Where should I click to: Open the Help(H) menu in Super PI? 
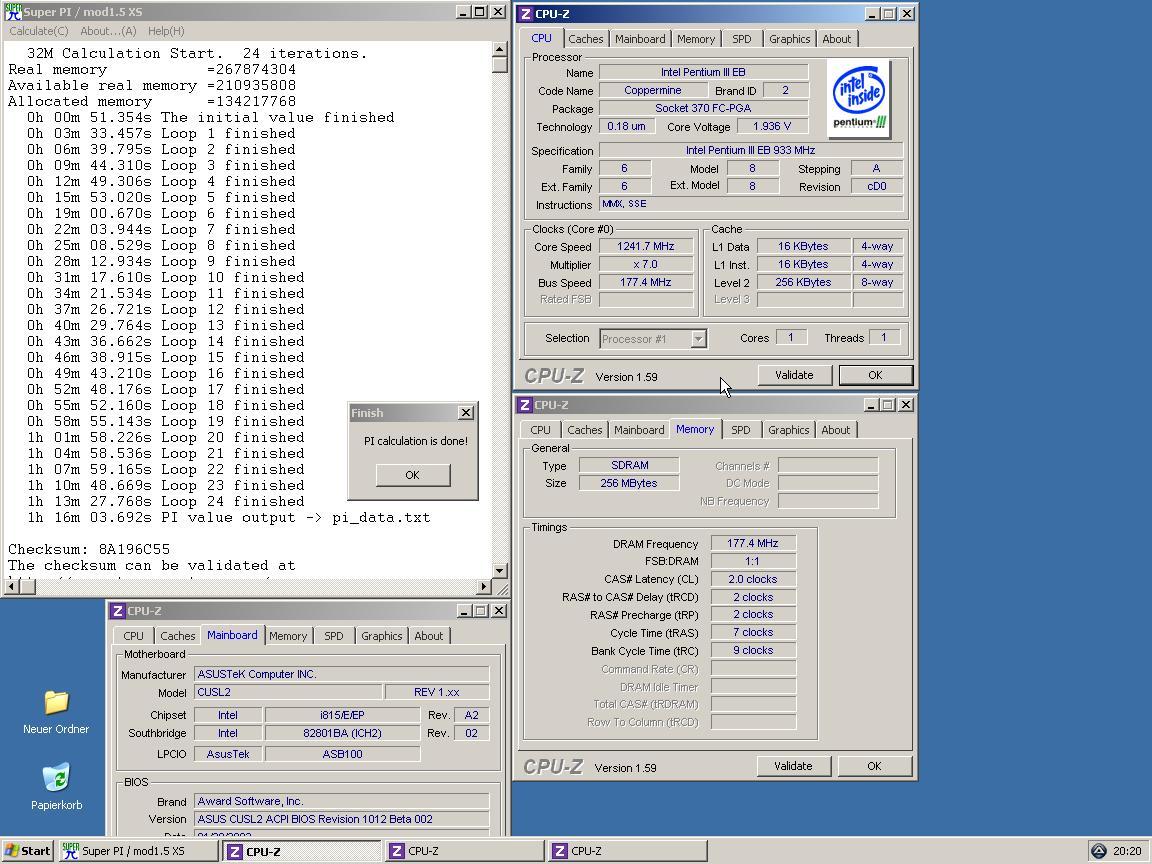coord(166,31)
